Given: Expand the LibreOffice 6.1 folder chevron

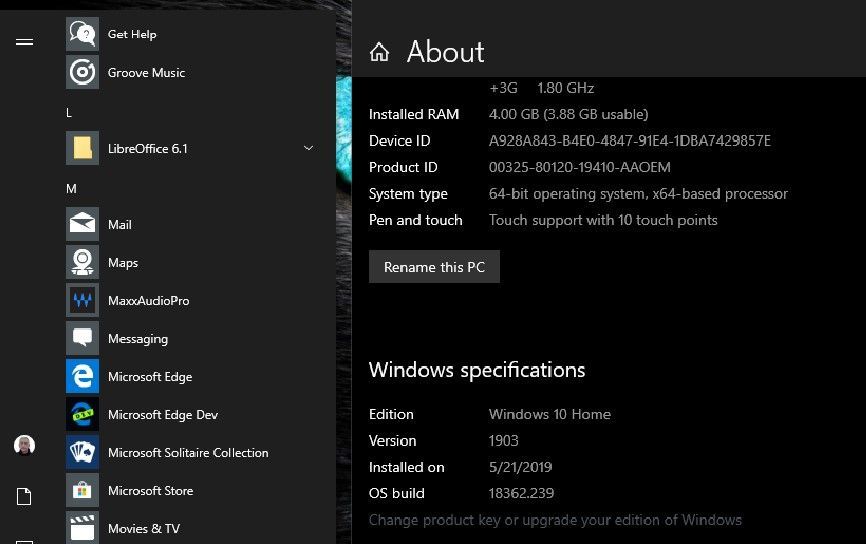Looking at the screenshot, I should pos(308,148).
